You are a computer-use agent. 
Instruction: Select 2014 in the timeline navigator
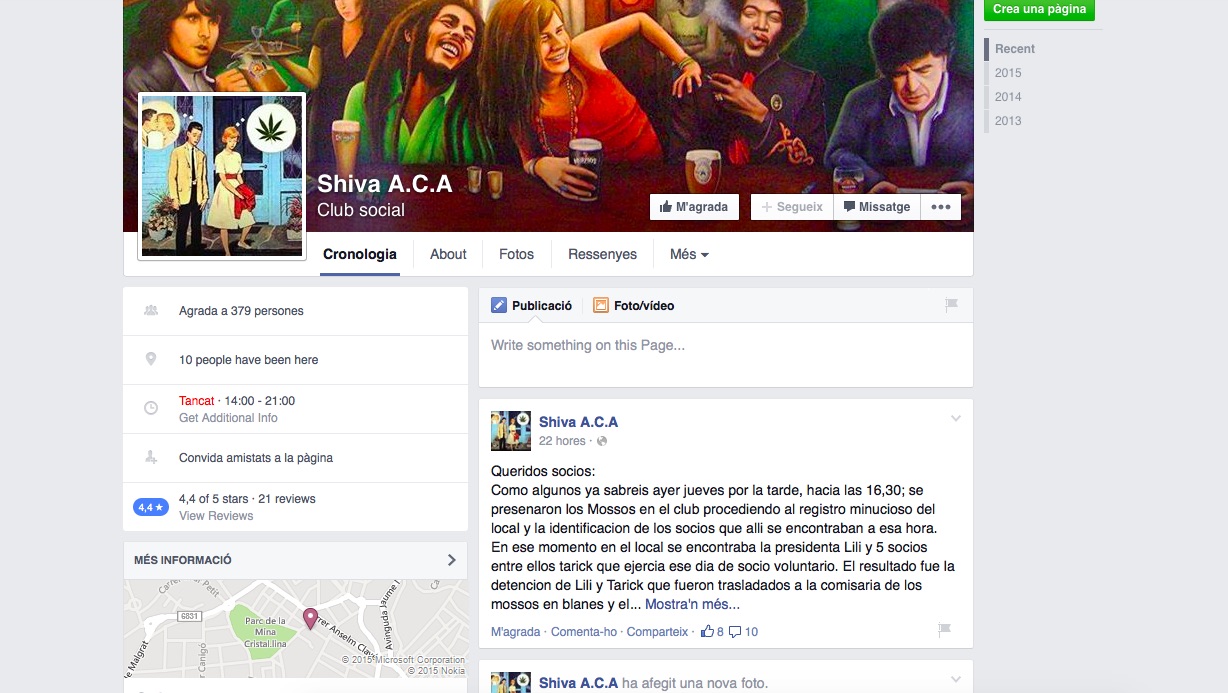(1008, 97)
